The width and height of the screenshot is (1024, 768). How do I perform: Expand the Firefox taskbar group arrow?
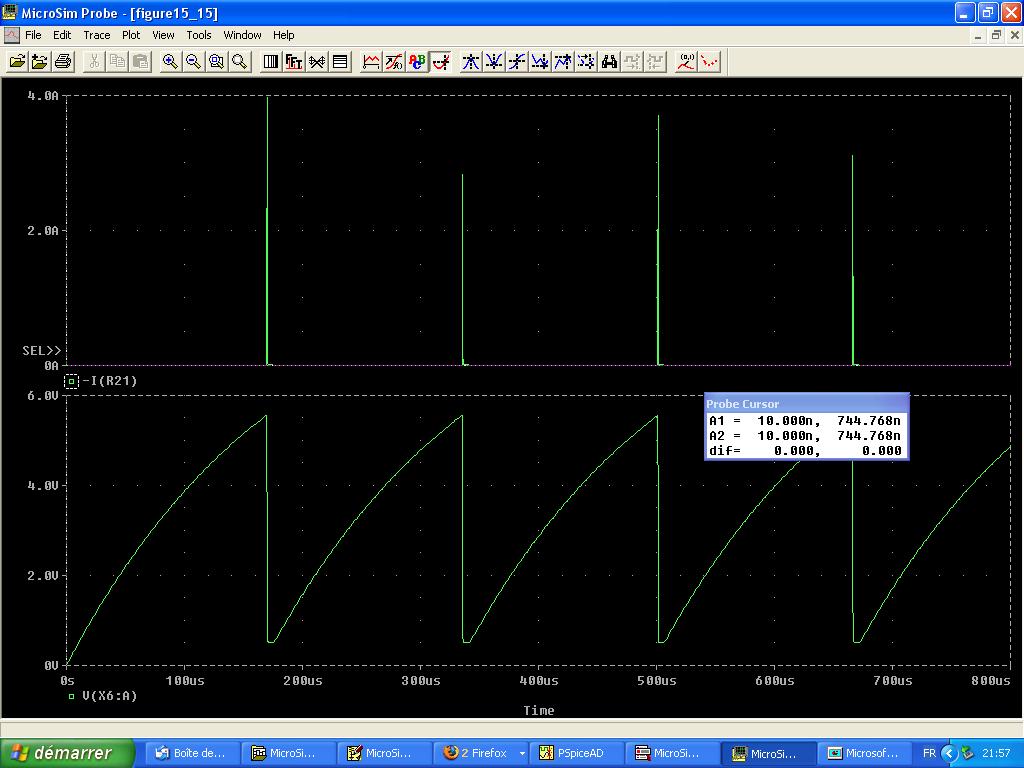[x=522, y=754]
